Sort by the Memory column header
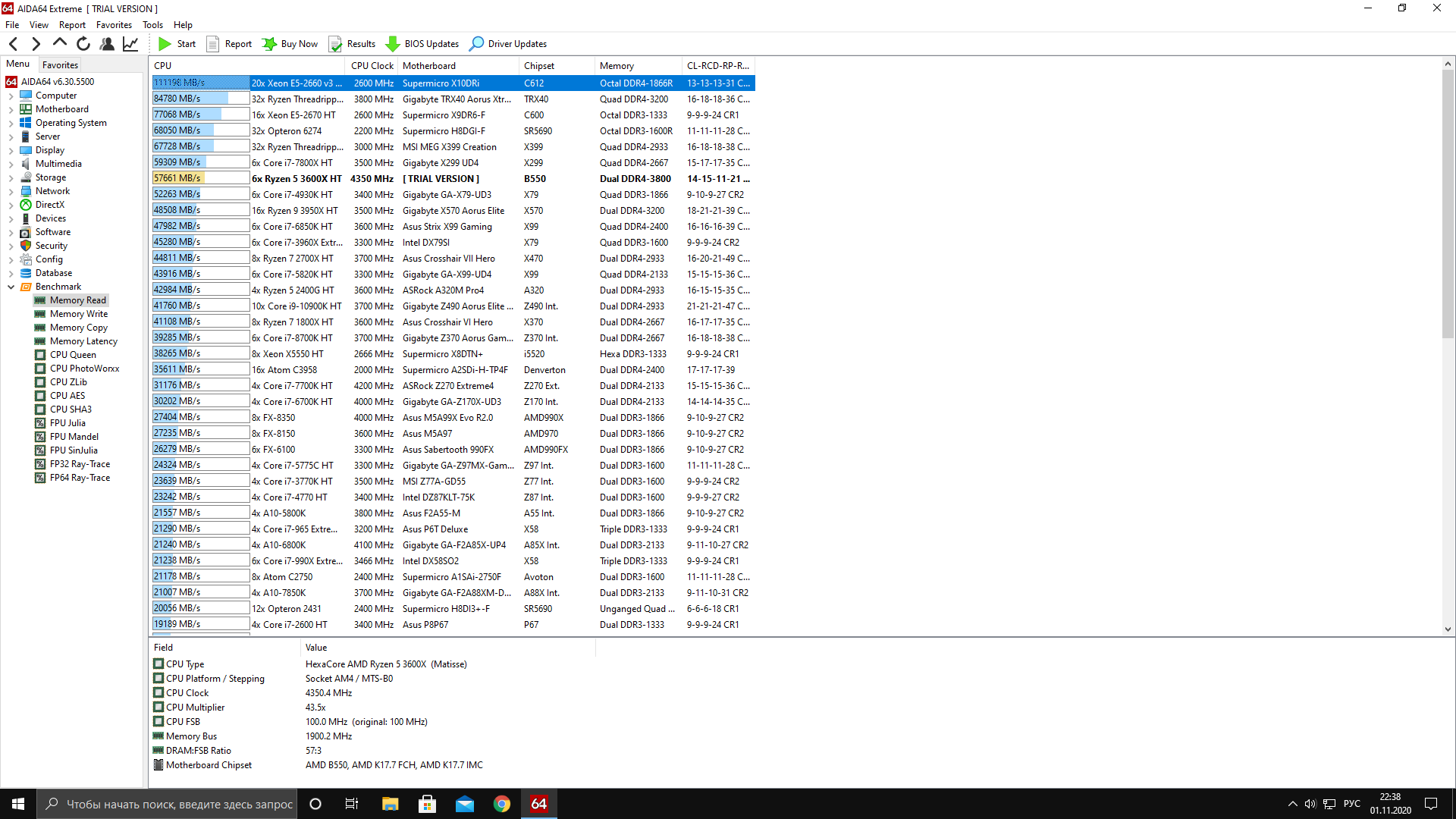 pos(639,66)
